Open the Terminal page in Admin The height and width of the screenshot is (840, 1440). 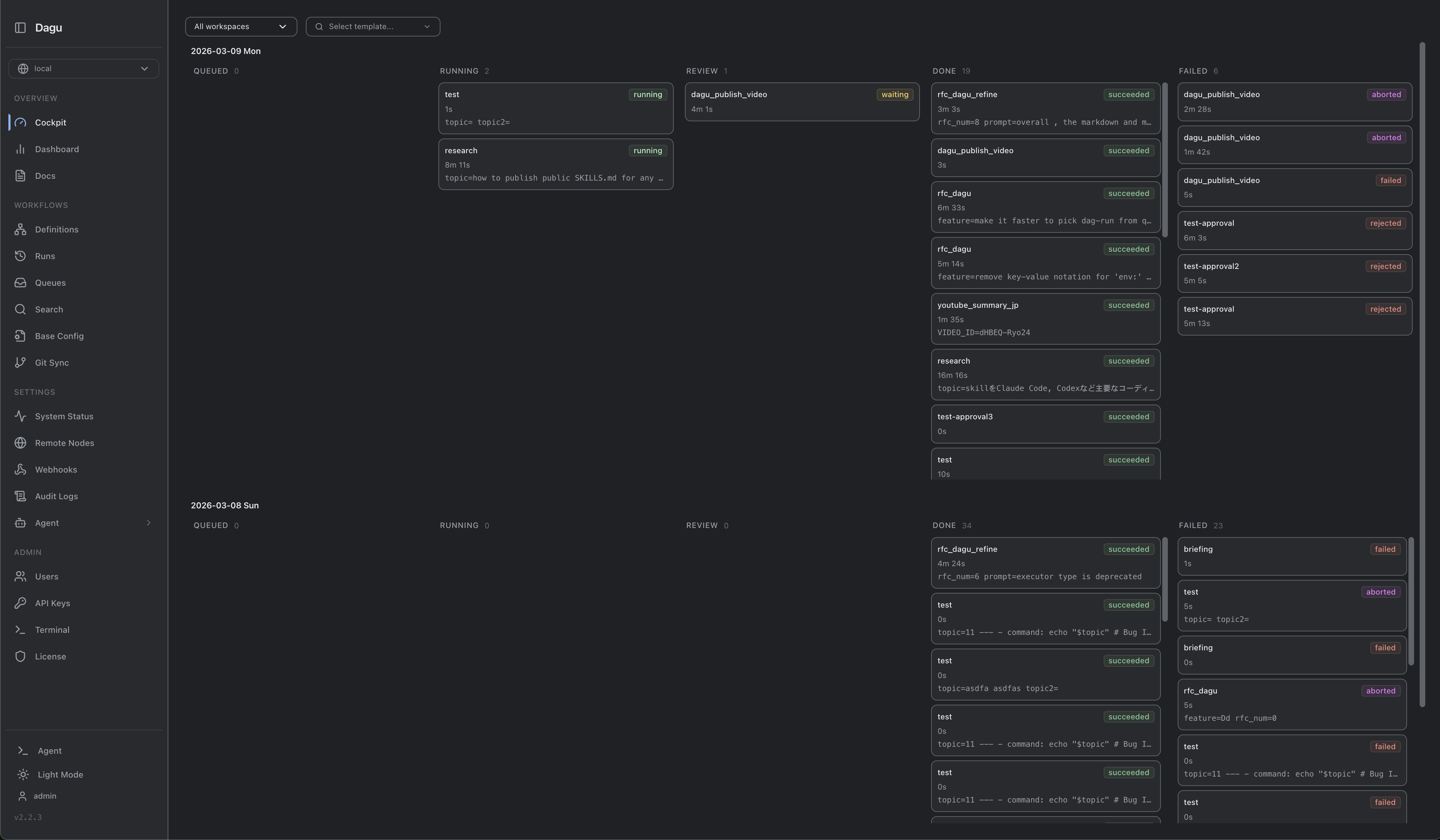(x=52, y=630)
